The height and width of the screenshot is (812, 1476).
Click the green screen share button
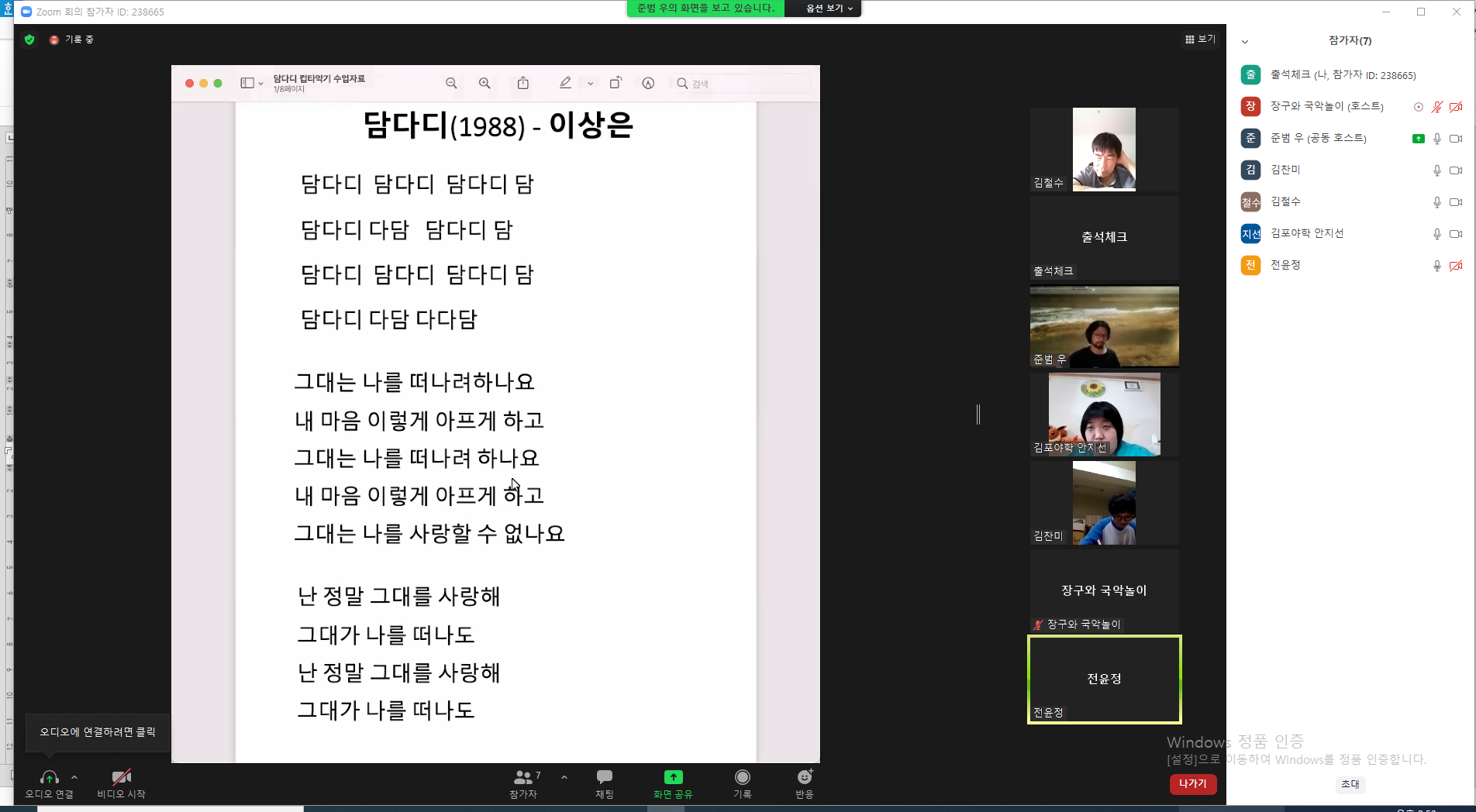click(673, 783)
